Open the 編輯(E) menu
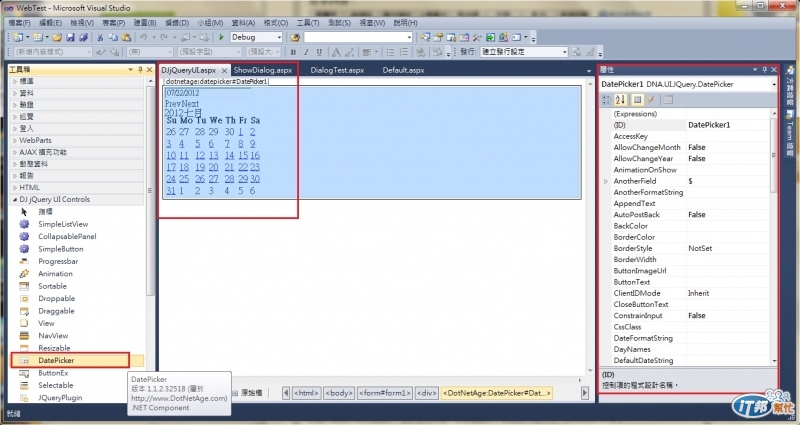The image size is (800, 425). pyautogui.click(x=51, y=23)
